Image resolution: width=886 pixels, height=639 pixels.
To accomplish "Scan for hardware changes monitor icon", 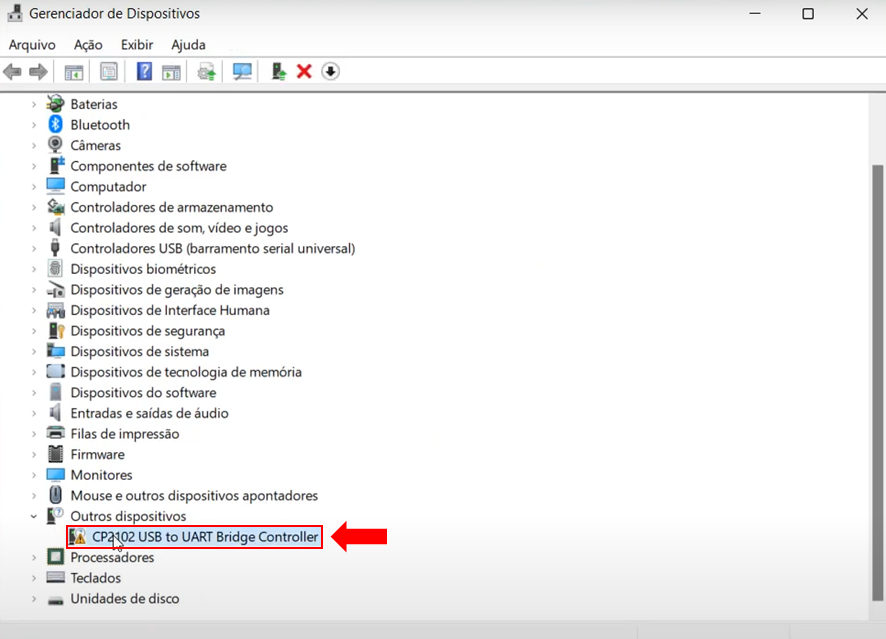I will (x=242, y=72).
